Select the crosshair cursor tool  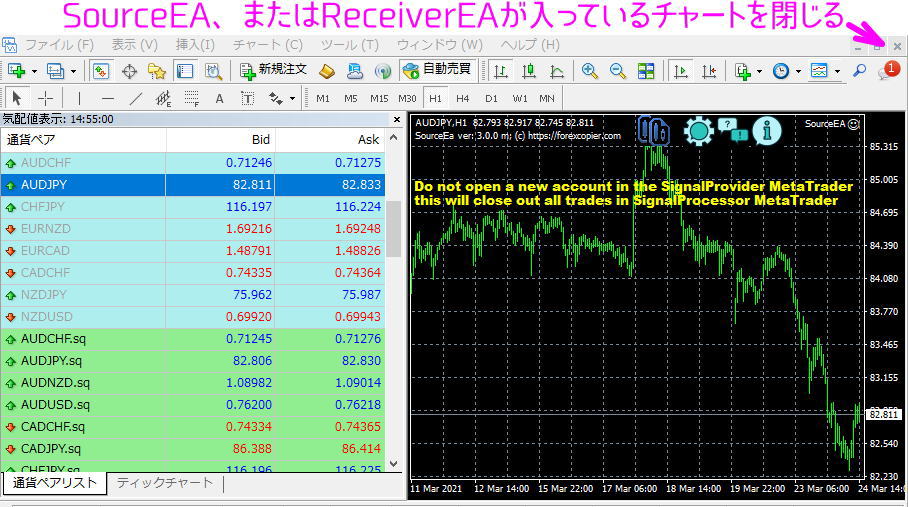[45, 98]
